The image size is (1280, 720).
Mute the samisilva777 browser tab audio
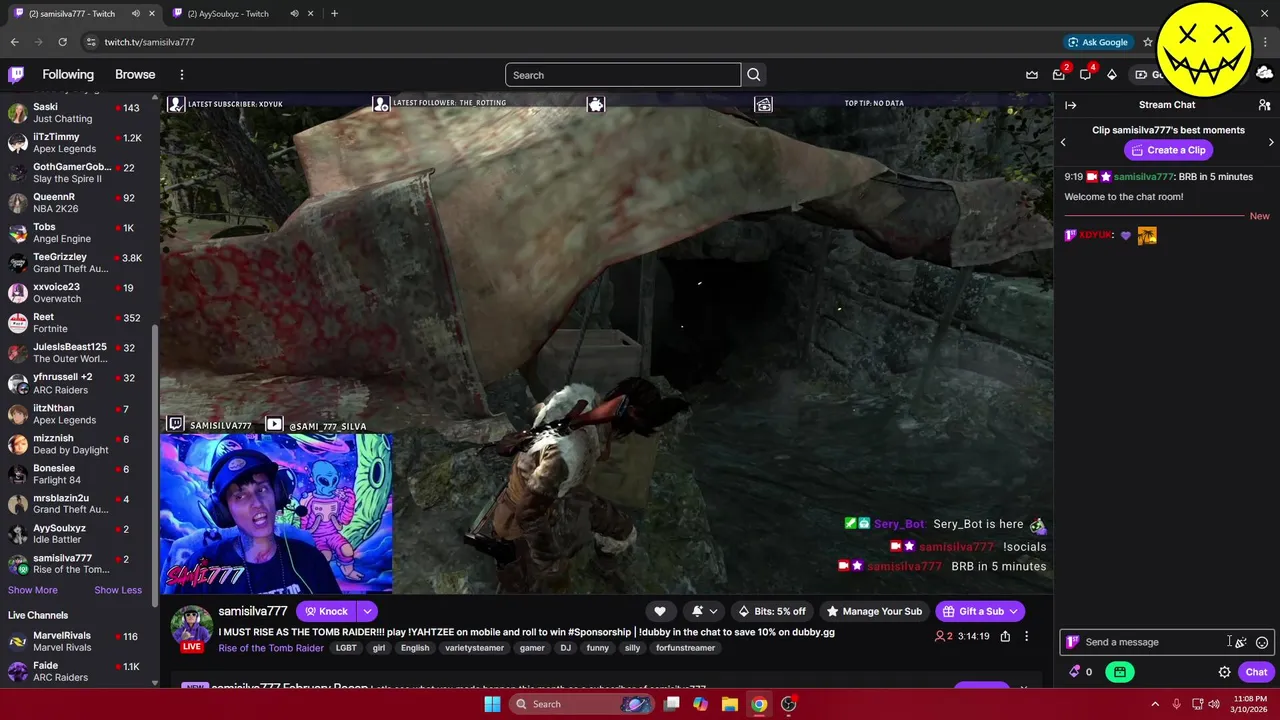(x=136, y=14)
